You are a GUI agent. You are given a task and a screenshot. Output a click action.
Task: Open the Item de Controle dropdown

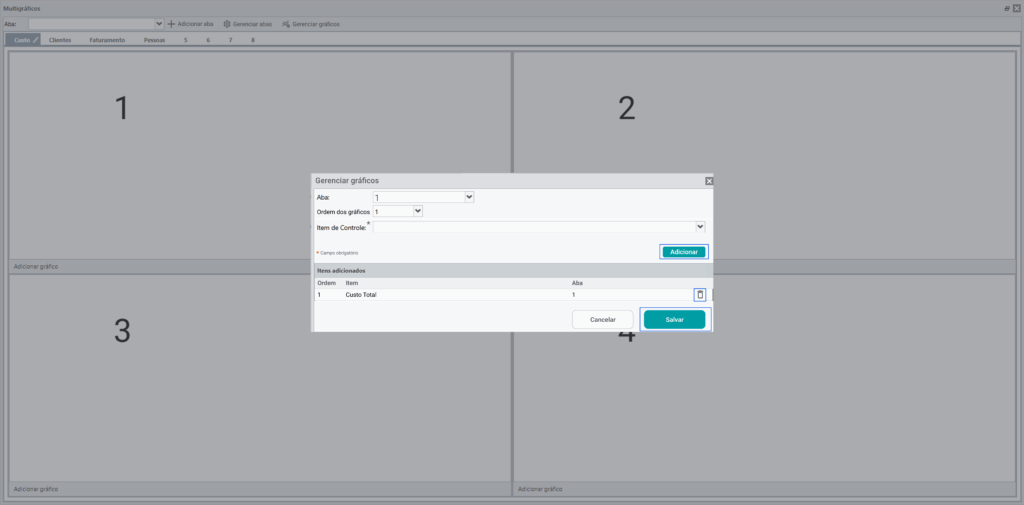(700, 227)
